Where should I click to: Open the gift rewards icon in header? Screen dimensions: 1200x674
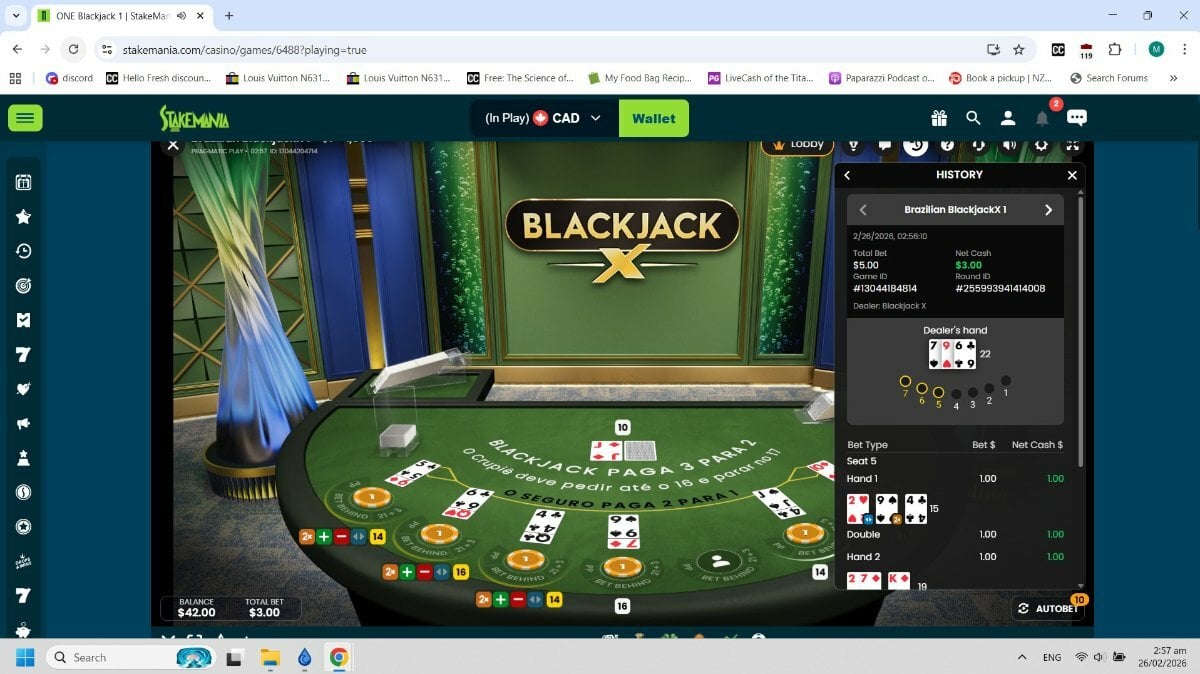[x=938, y=118]
